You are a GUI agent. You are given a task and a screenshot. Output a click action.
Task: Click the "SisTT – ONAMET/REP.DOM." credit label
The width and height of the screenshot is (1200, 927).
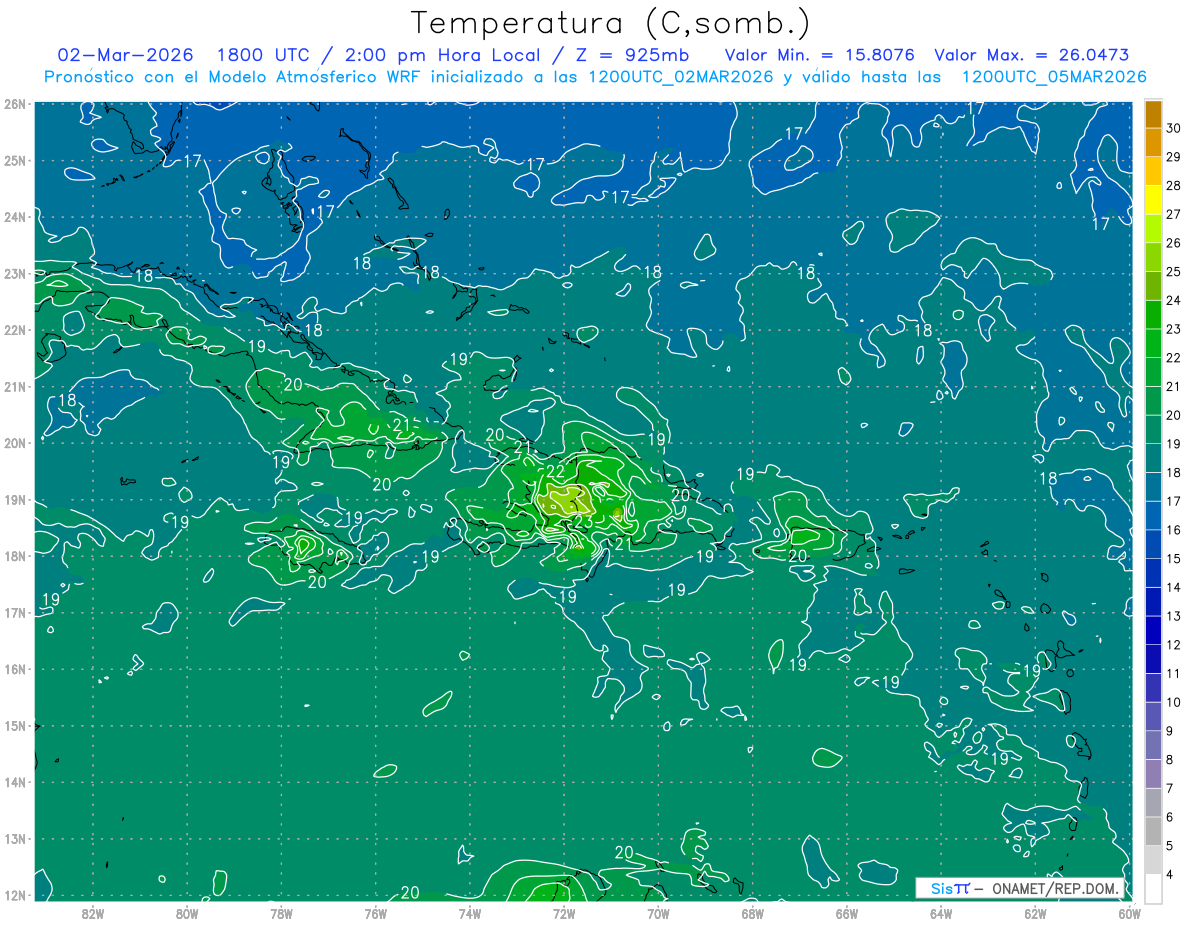click(x=1020, y=888)
